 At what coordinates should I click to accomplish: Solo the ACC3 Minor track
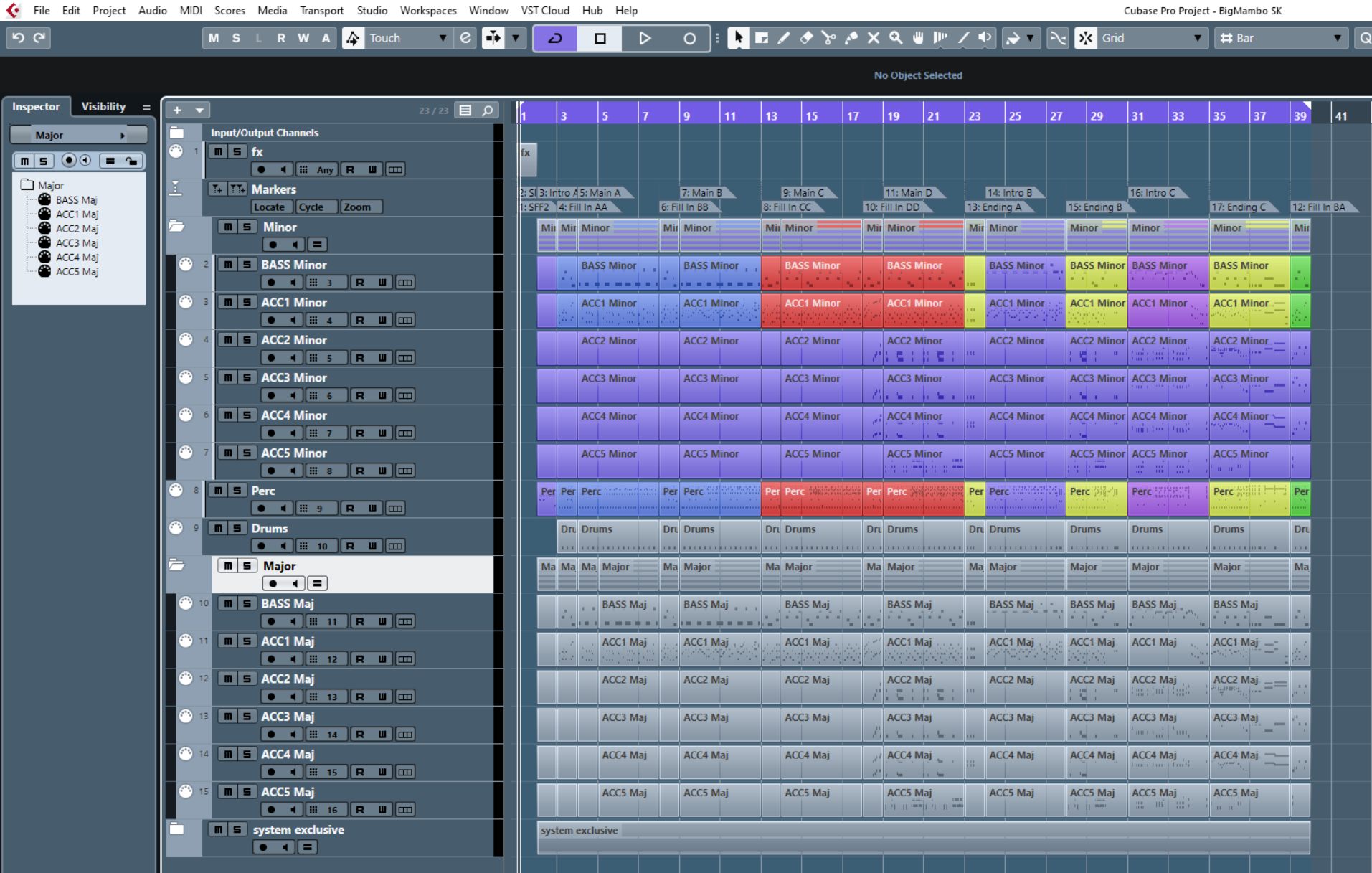click(x=247, y=377)
